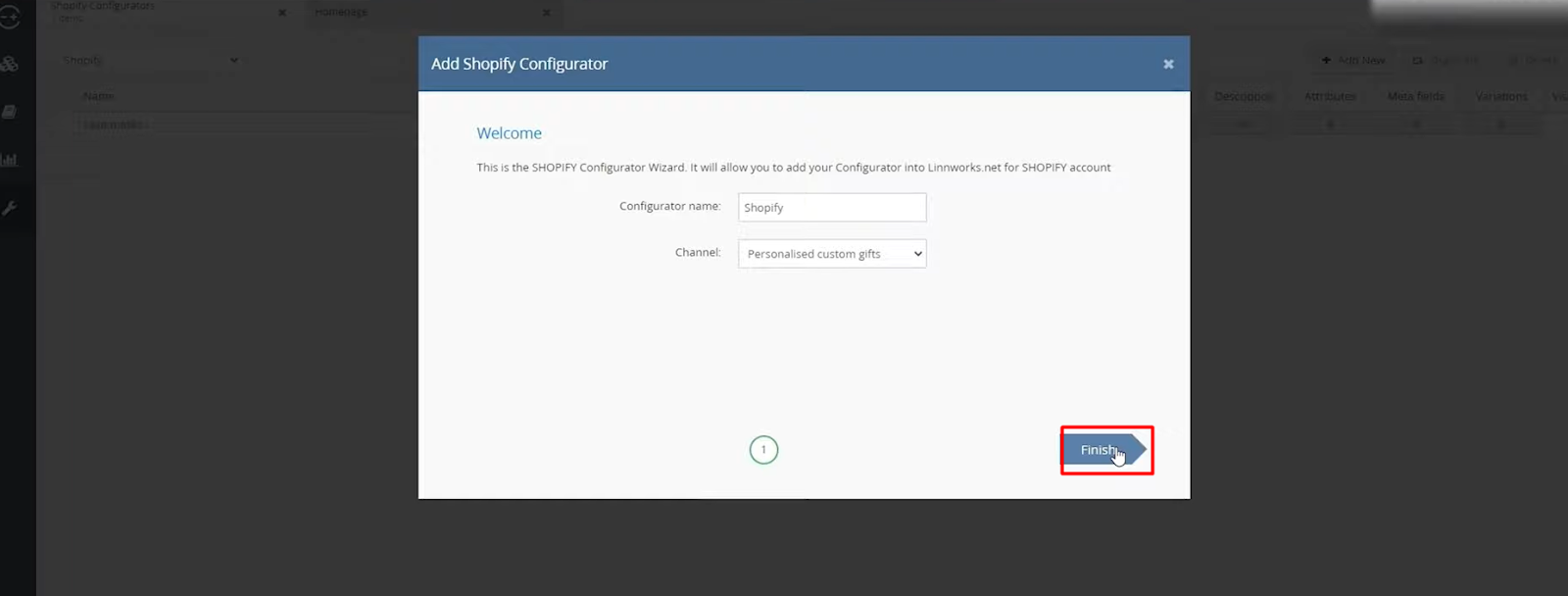Open the Shopify dropdown in the background page
This screenshot has height=596, width=1568.
(x=150, y=60)
